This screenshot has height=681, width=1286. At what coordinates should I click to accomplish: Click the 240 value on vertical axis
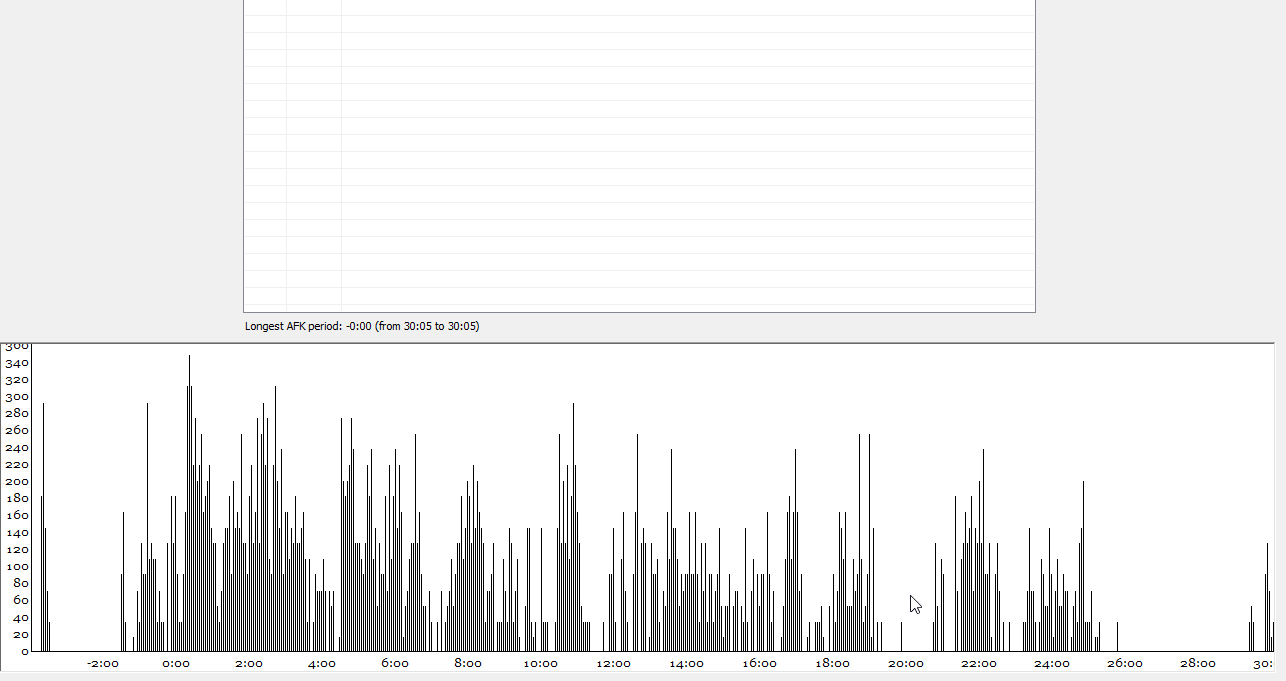pos(17,448)
